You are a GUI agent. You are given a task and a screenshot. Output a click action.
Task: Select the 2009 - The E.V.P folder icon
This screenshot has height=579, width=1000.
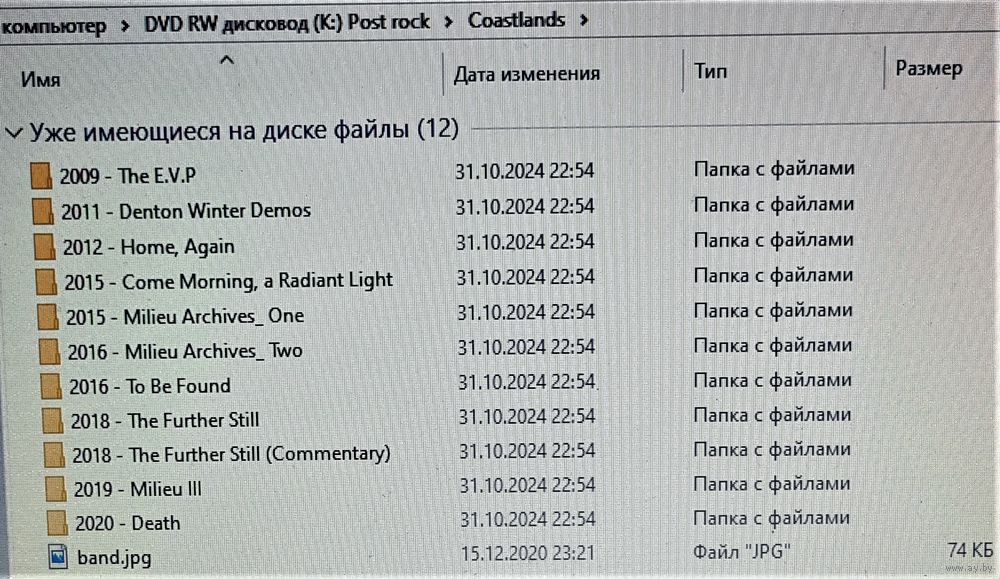pyautogui.click(x=41, y=175)
